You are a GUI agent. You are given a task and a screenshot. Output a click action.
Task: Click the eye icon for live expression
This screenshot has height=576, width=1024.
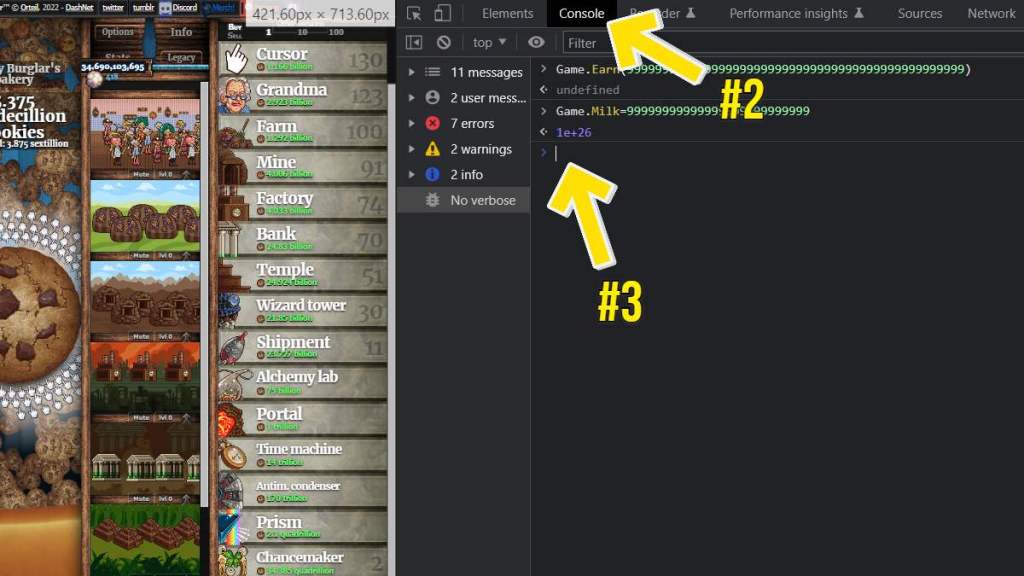[536, 42]
